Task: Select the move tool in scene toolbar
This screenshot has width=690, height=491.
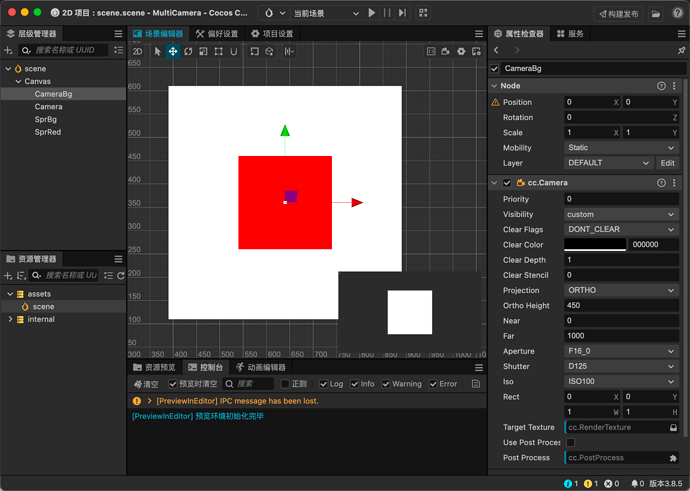Action: coord(173,51)
